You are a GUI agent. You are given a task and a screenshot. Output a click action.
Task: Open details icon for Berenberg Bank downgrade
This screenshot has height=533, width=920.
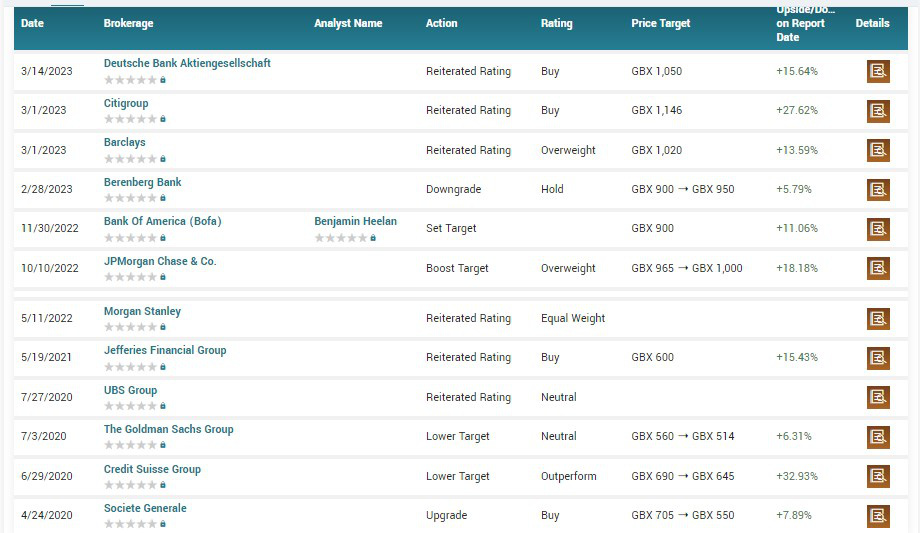(877, 190)
